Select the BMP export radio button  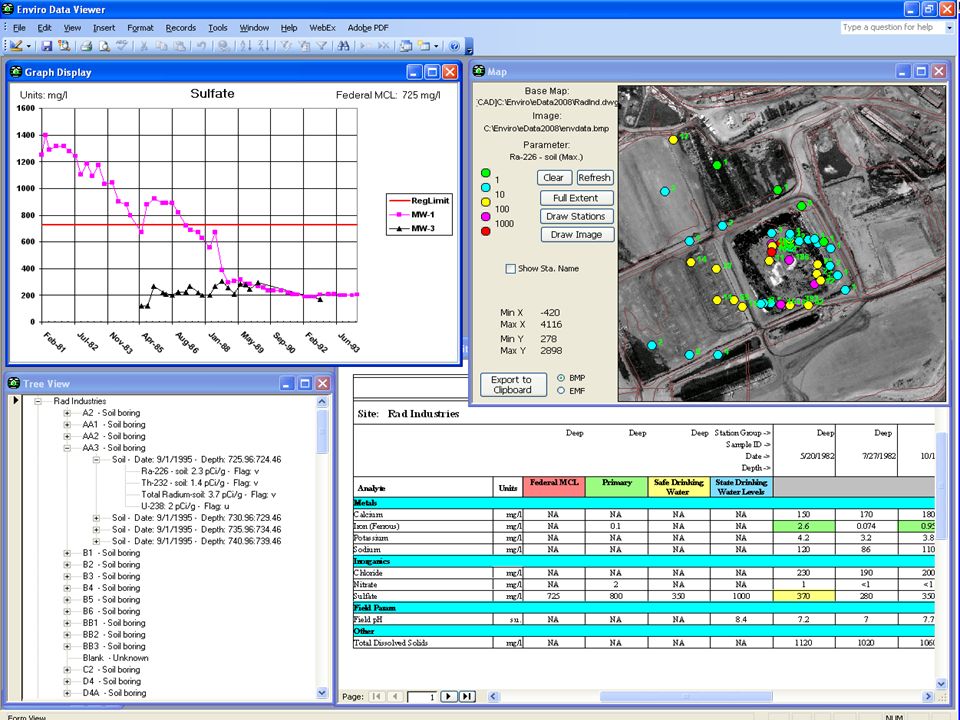[561, 378]
